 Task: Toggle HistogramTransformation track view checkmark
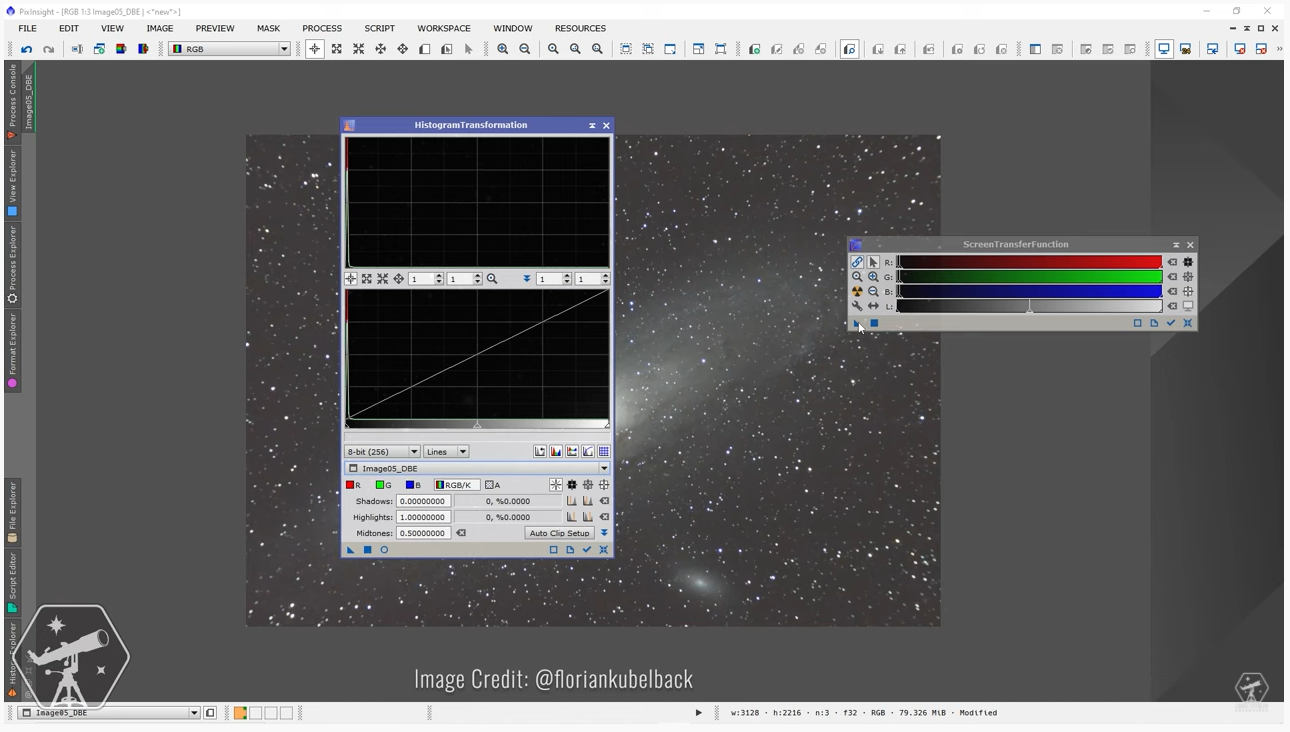coord(587,550)
